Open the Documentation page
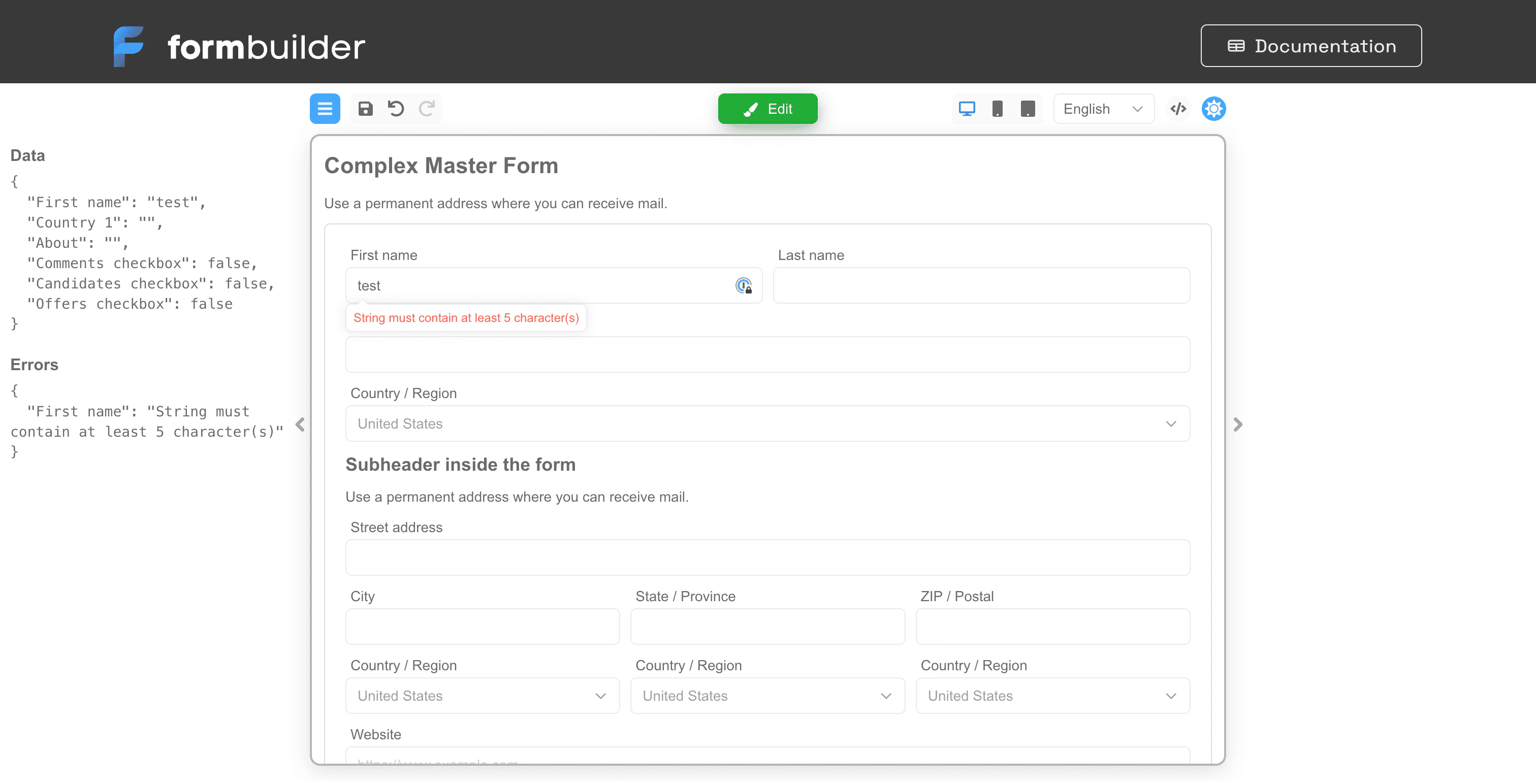1536x784 pixels. pyautogui.click(x=1310, y=45)
